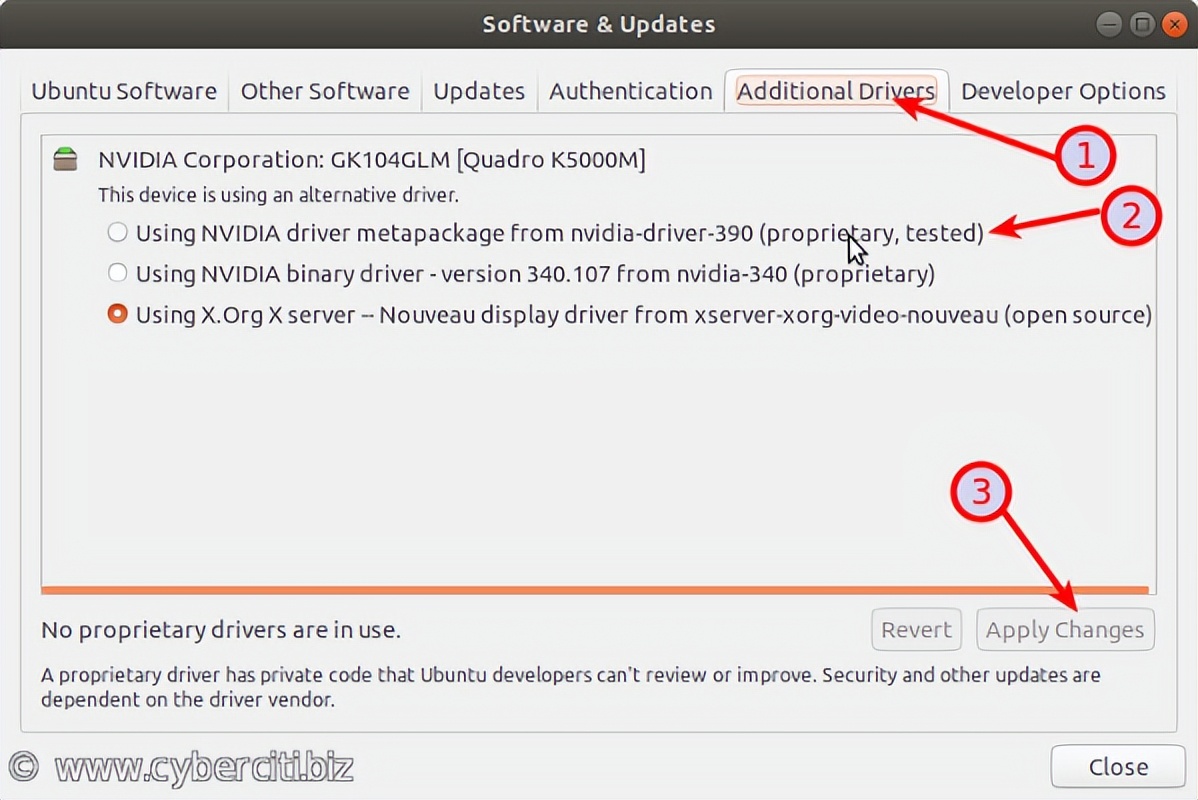This screenshot has height=800, width=1198.
Task: Click the Close button
Action: pyautogui.click(x=1116, y=766)
